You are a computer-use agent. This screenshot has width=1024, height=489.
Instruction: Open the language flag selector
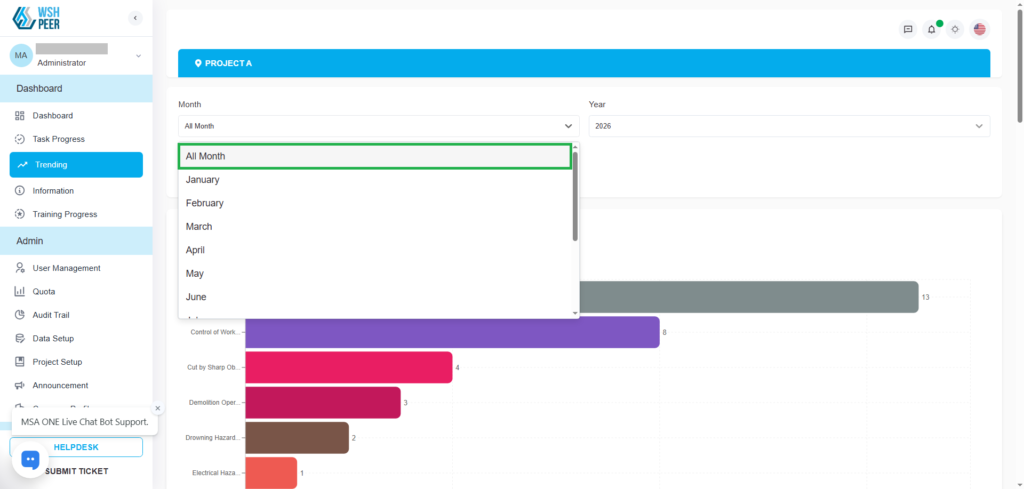(x=979, y=29)
